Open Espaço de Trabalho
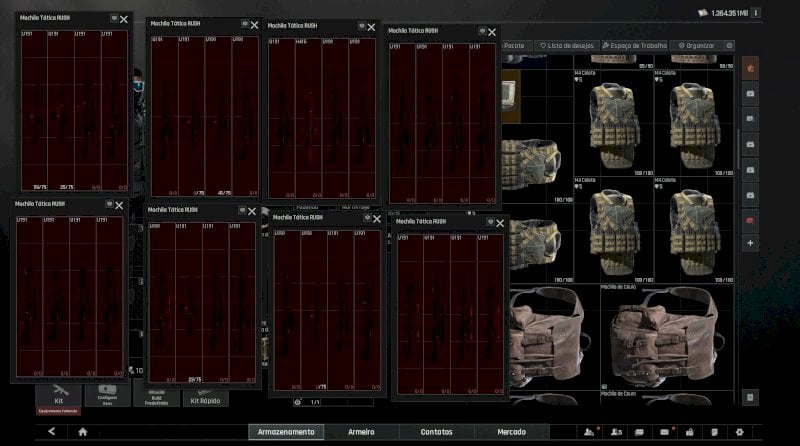Screen dimensions: 800x446 635,45
